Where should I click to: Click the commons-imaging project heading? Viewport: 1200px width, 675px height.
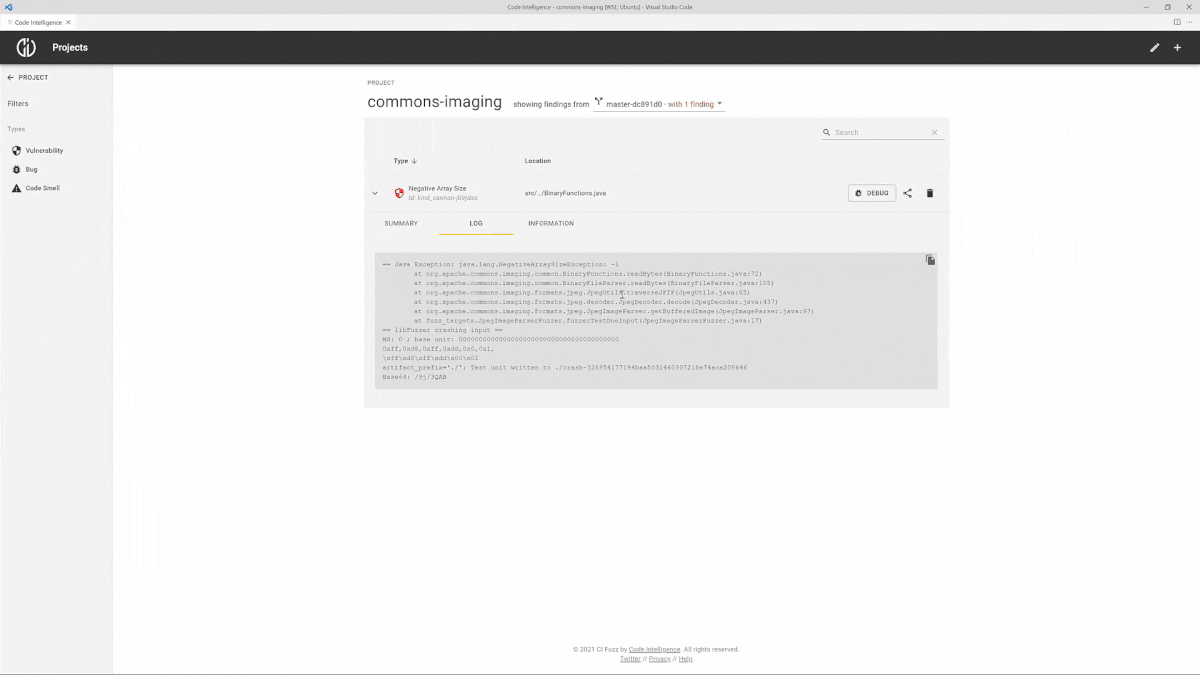click(435, 102)
